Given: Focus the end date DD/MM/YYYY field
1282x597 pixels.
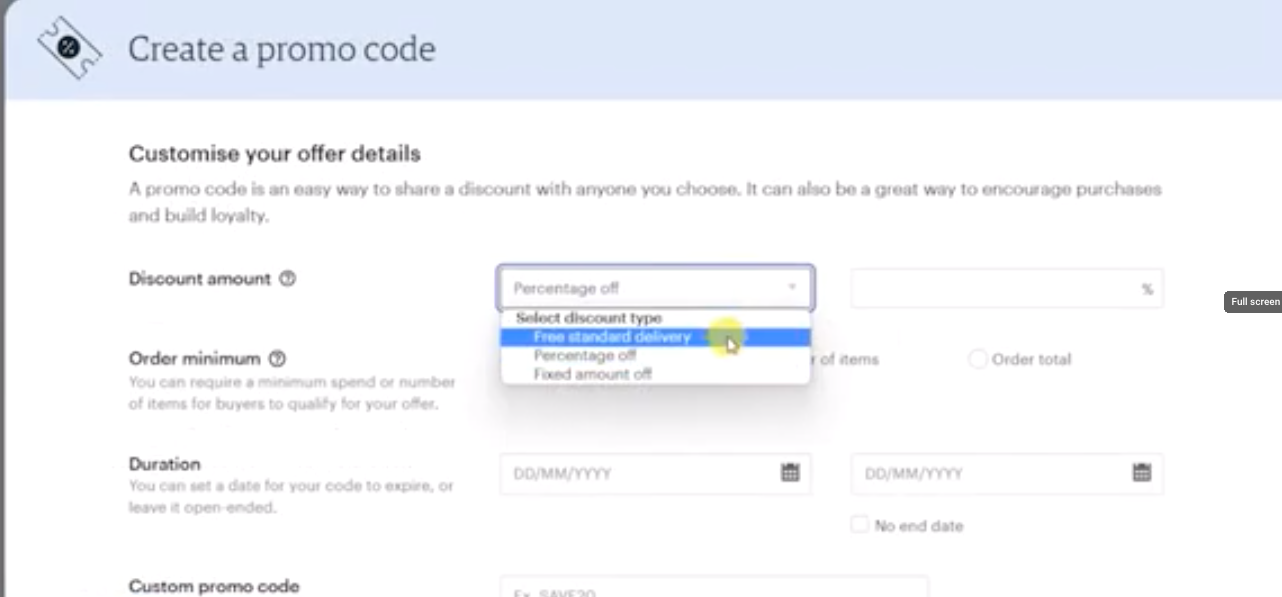Looking at the screenshot, I should [990, 473].
